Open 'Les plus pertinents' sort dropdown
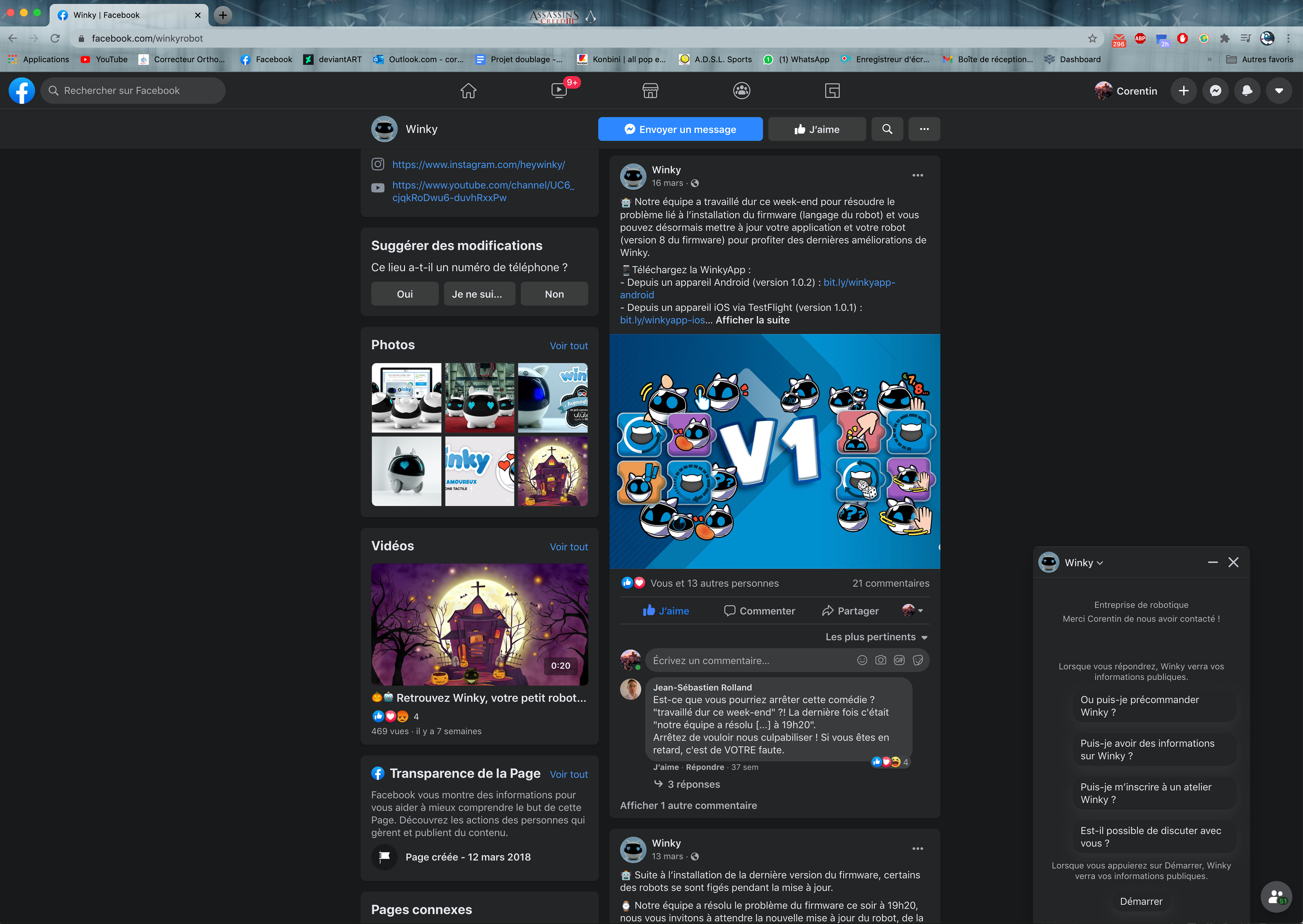Image resolution: width=1303 pixels, height=924 pixels. (x=876, y=637)
